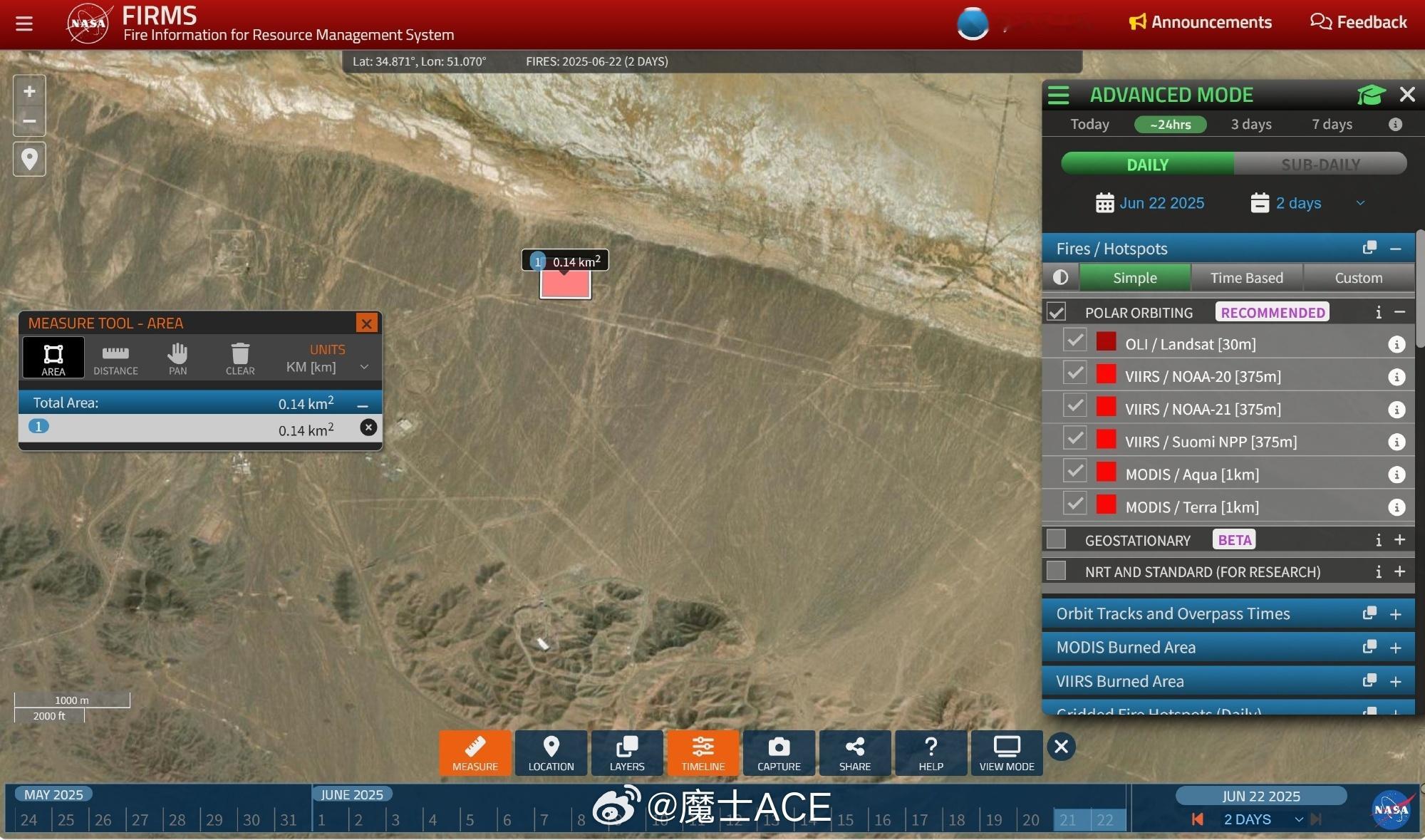Show info for MODIS / Aqua layer
Image resolution: width=1425 pixels, height=840 pixels.
coord(1396,475)
